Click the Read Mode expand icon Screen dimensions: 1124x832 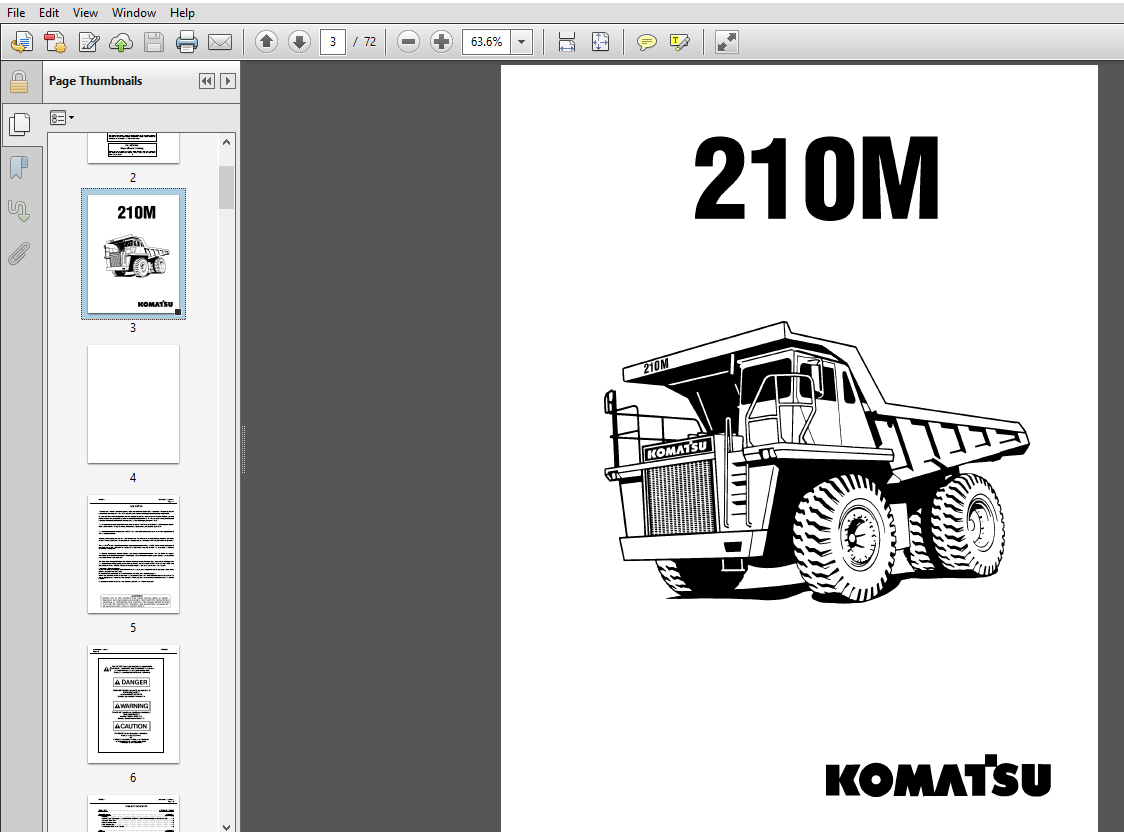[726, 42]
